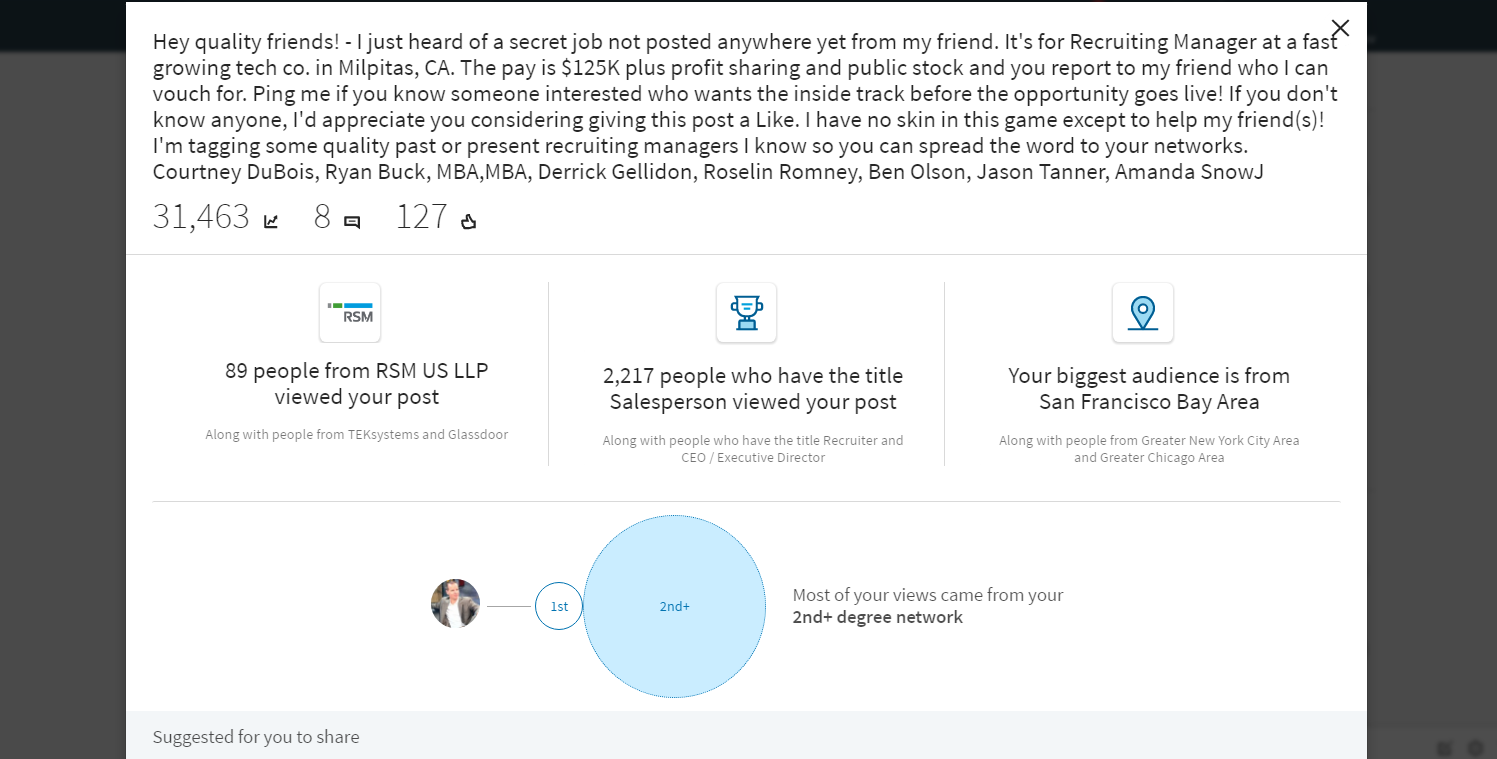This screenshot has width=1497, height=759.
Task: Open '89 people from RSM US LLP' insight
Action: (x=357, y=384)
